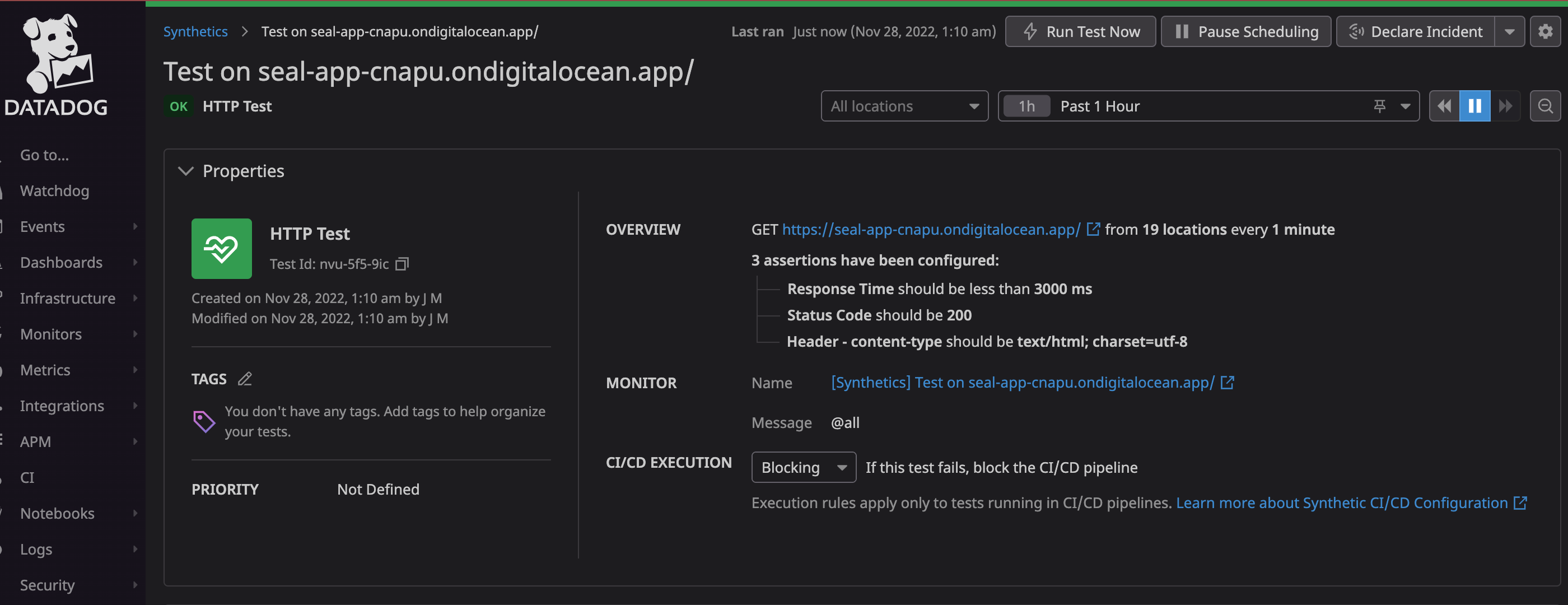Image resolution: width=1568 pixels, height=605 pixels.
Task: Step time range backward
Action: [x=1444, y=106]
